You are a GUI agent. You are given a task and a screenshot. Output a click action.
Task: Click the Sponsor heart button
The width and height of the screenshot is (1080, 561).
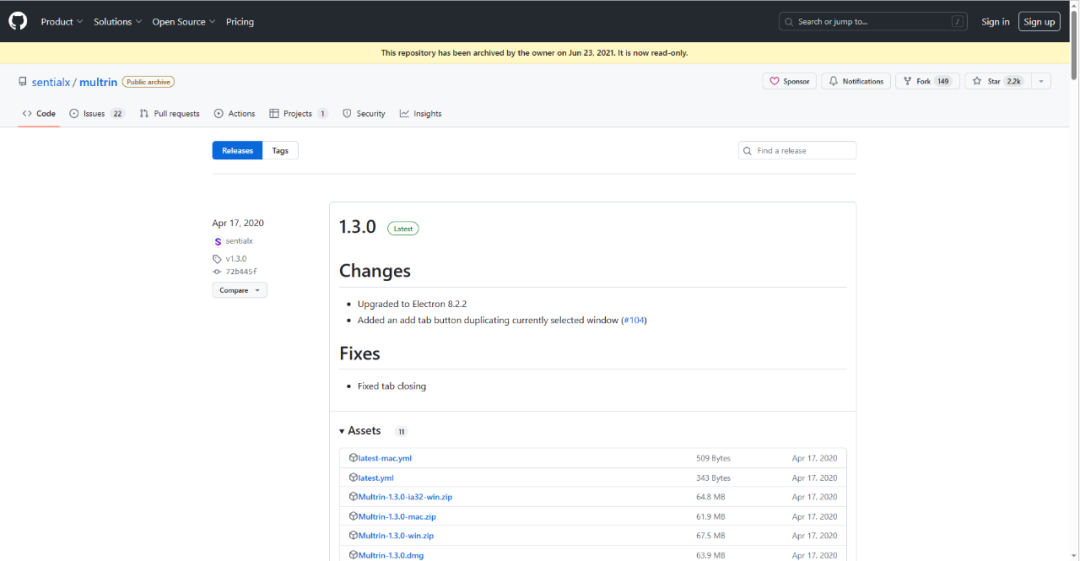coord(789,81)
